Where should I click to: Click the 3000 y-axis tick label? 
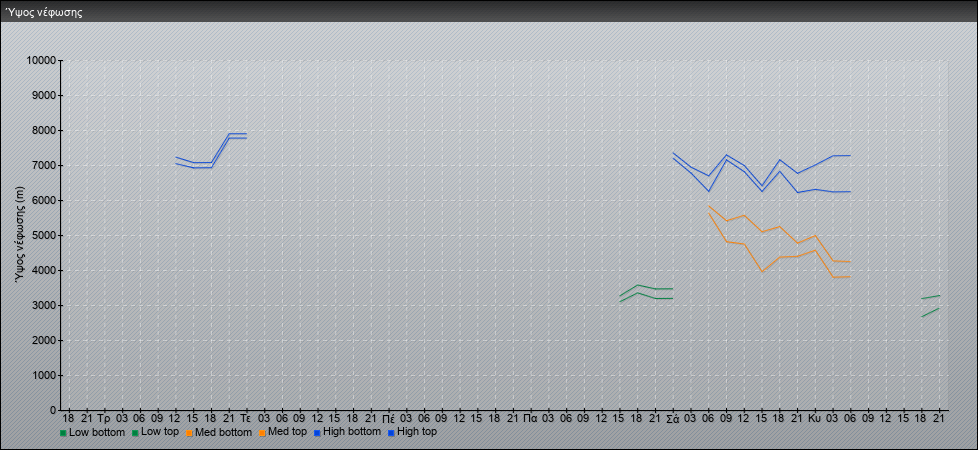[44, 305]
